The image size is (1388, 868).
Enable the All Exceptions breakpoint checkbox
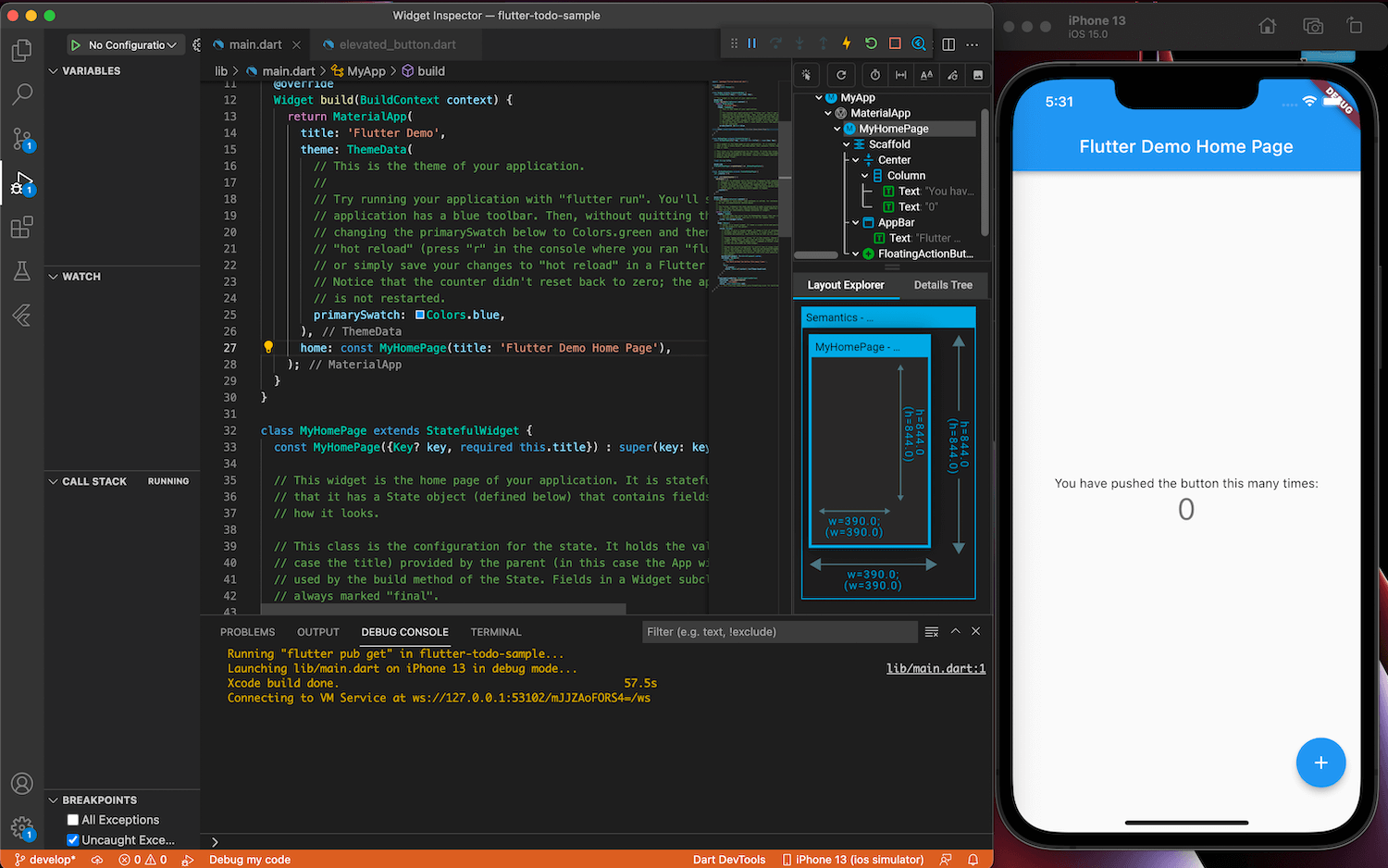73,820
